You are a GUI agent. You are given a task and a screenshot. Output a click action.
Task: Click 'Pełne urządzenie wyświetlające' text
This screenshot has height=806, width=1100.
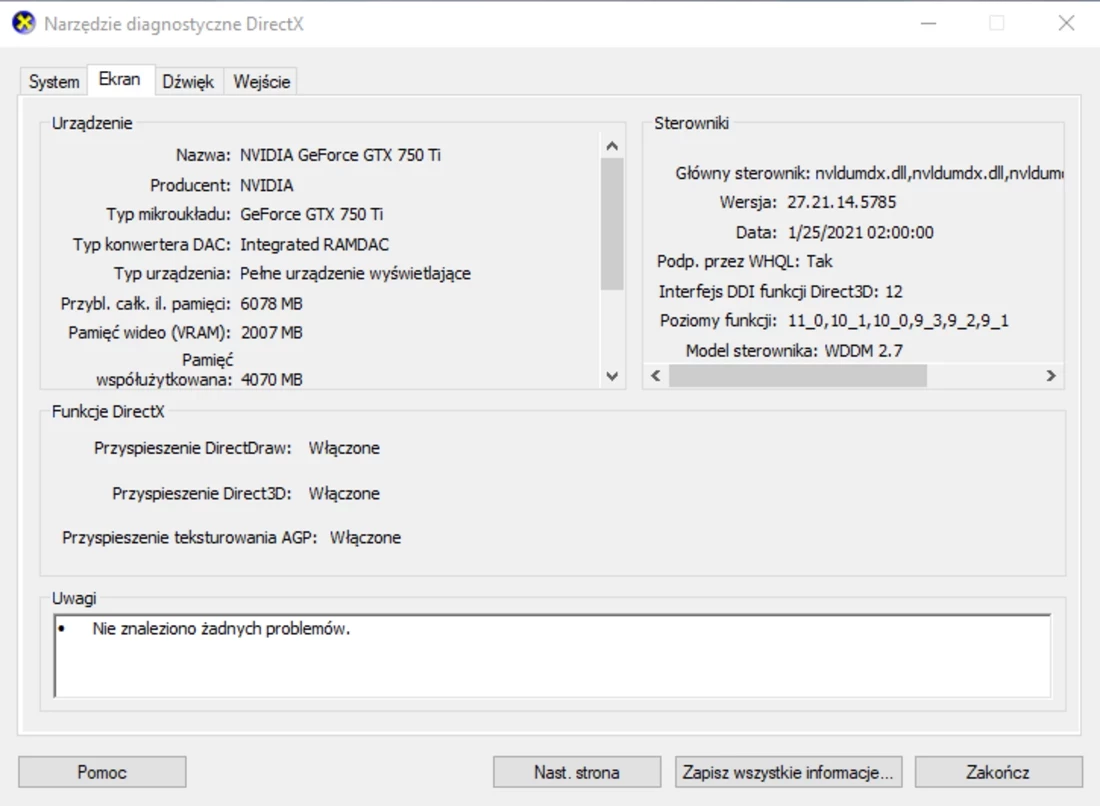point(355,274)
